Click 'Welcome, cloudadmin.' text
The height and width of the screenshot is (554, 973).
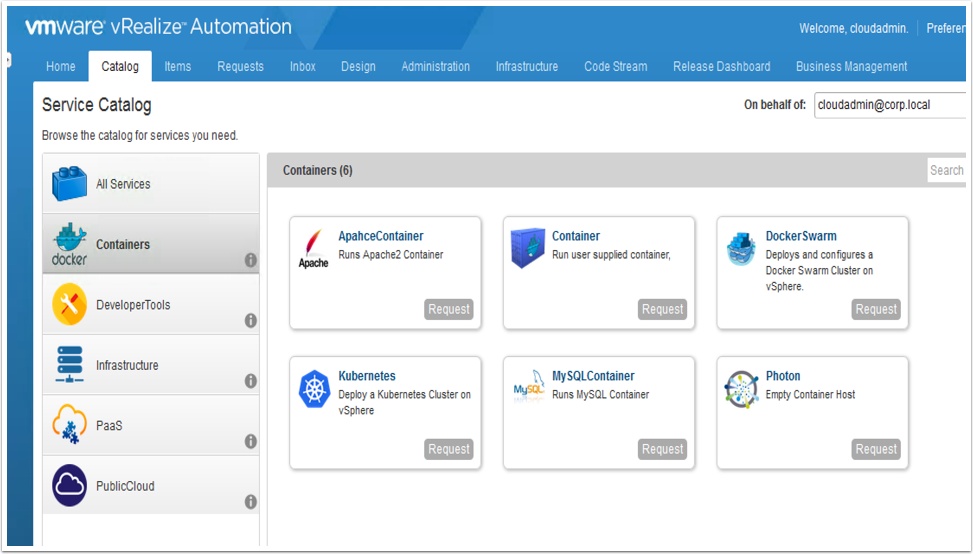(x=853, y=29)
